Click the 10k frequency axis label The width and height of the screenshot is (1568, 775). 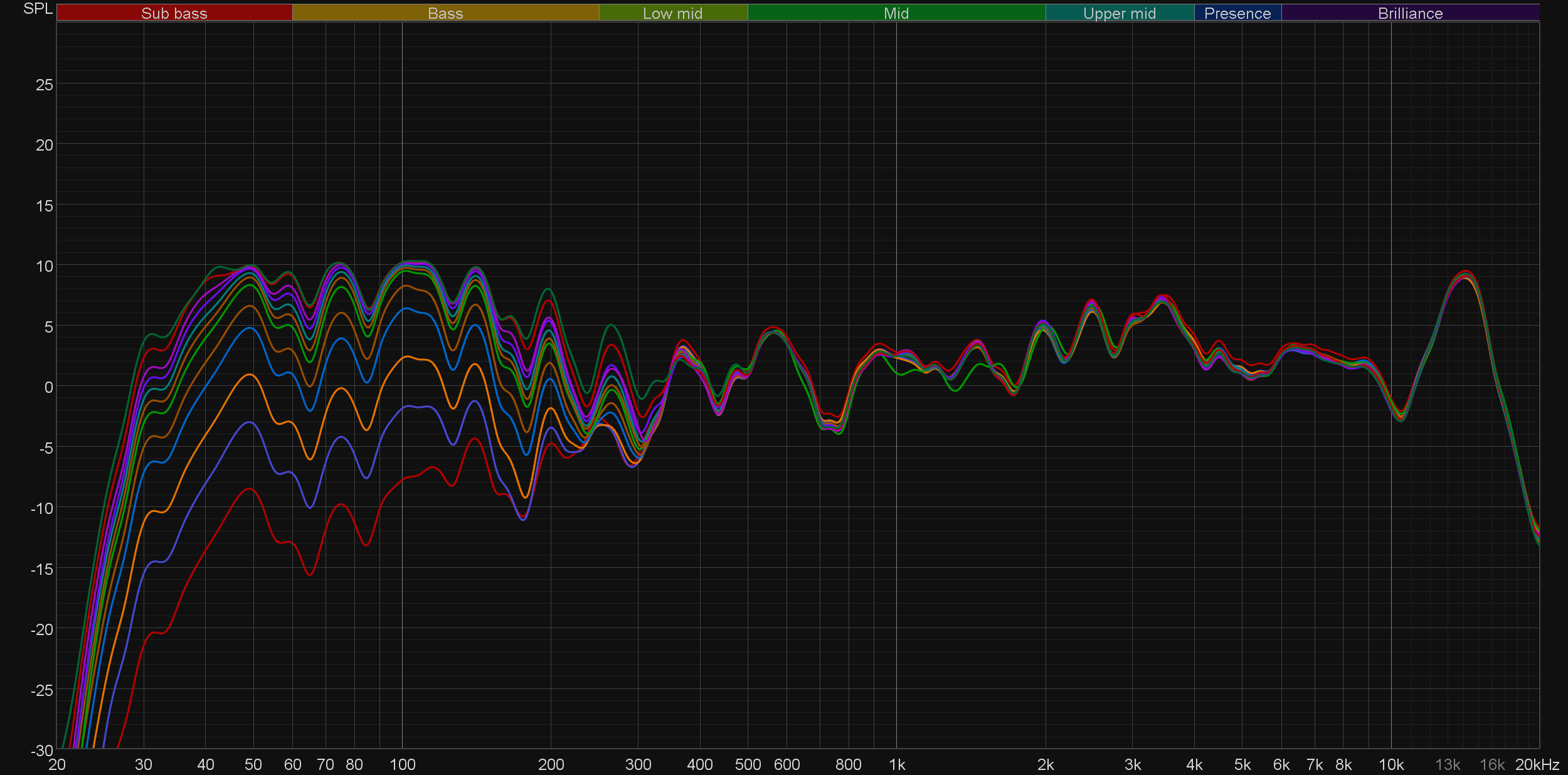click(1391, 764)
